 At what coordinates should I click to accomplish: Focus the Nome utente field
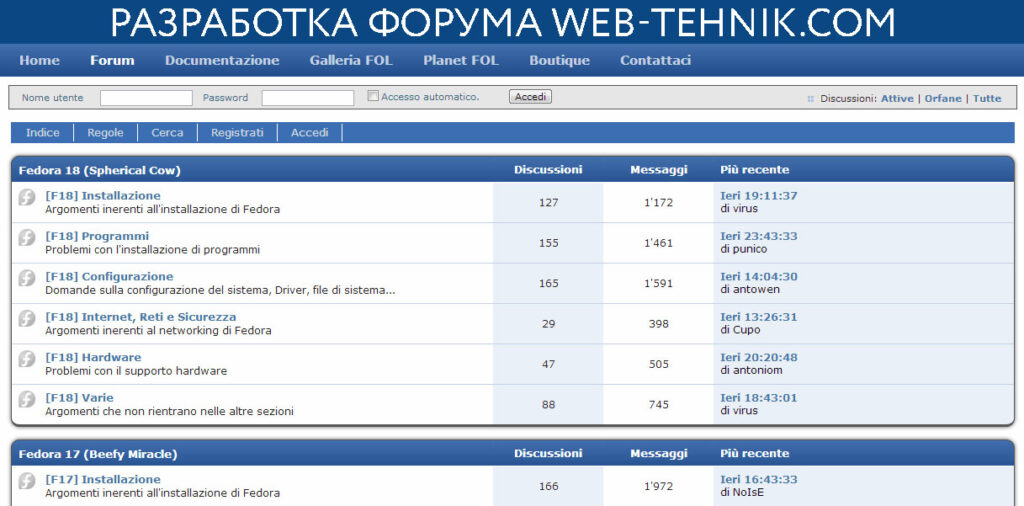(146, 98)
